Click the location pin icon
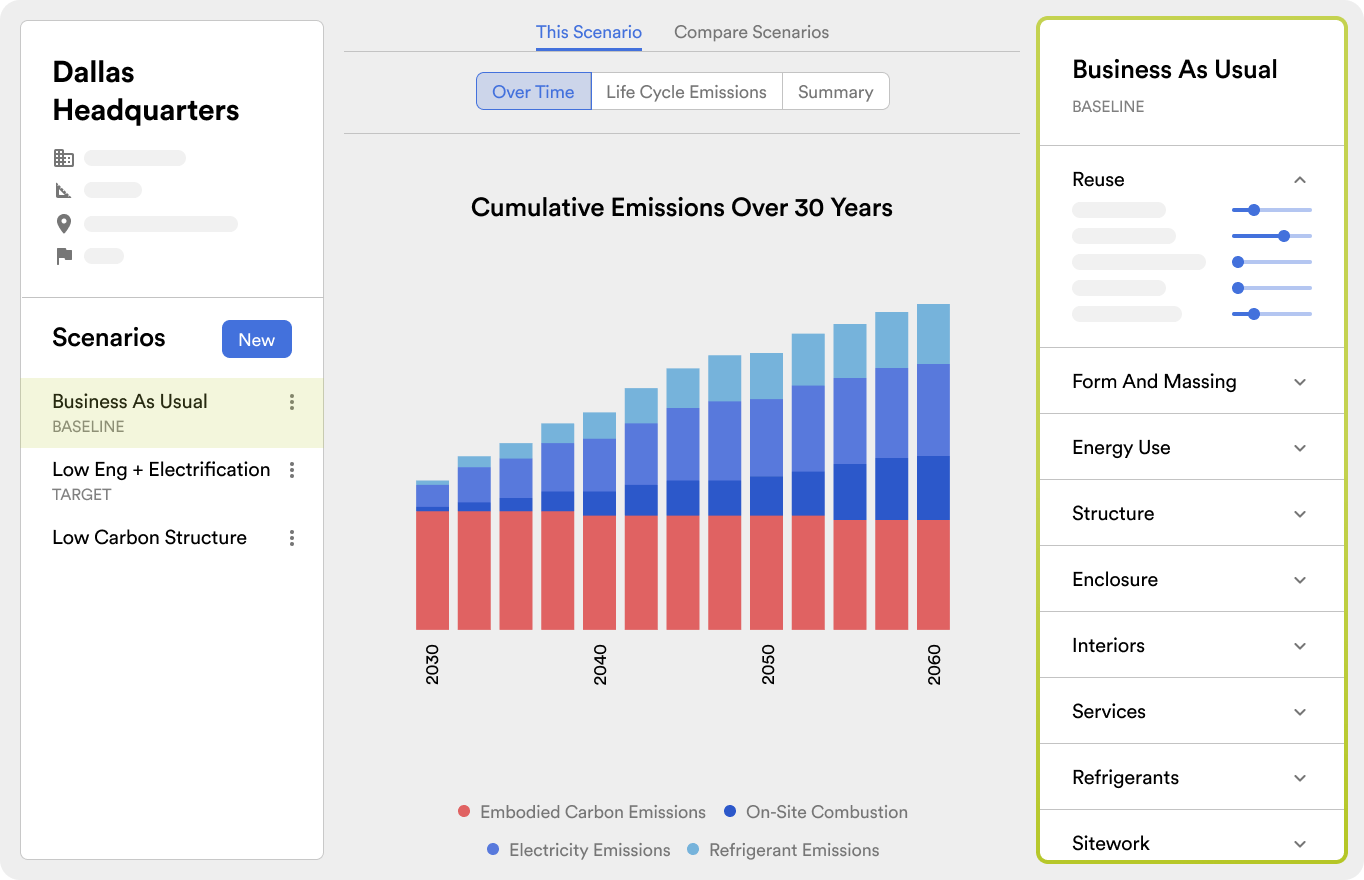 coord(64,224)
